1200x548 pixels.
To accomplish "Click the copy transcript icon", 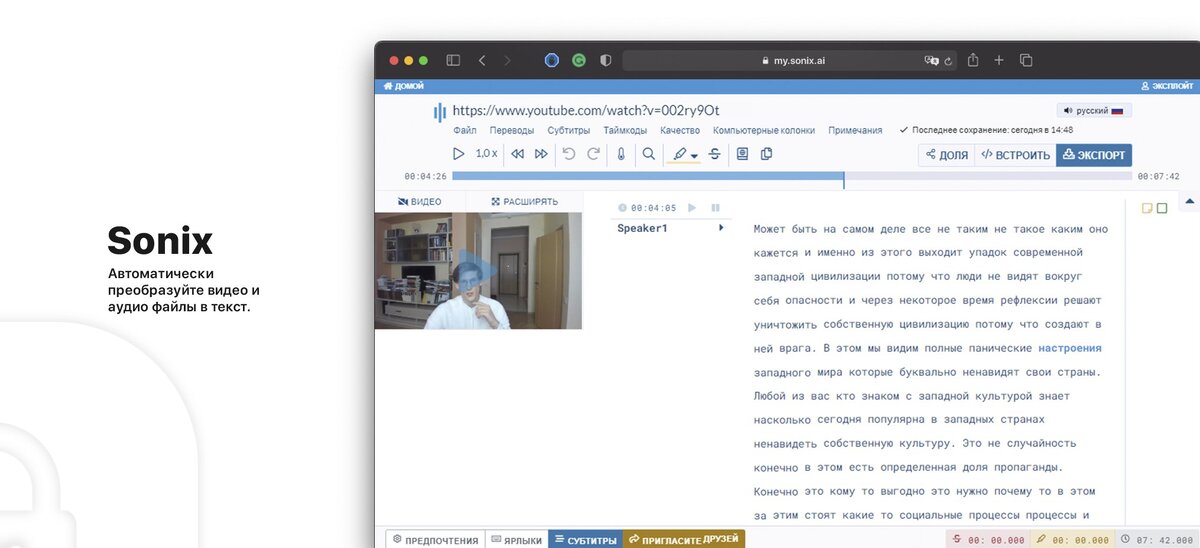I will [767, 154].
